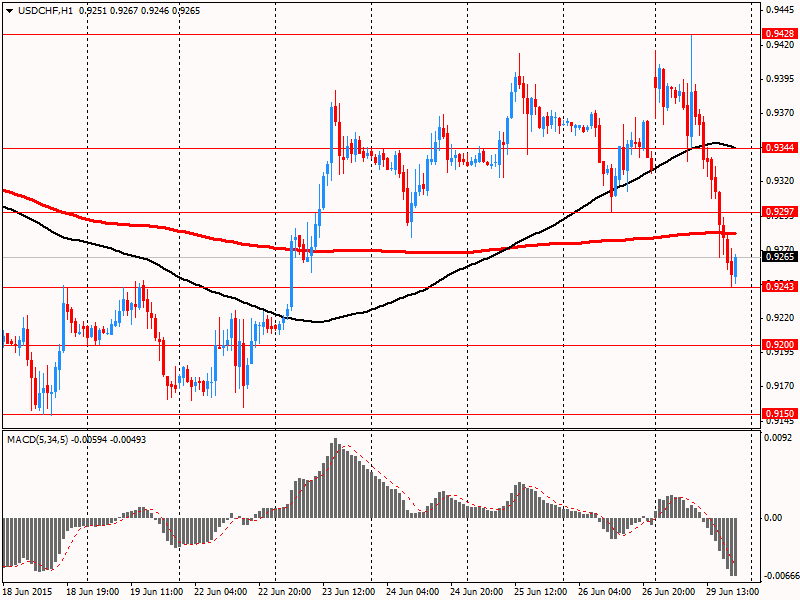
Task: Click the 0.9370 price scale value
Action: pos(781,113)
